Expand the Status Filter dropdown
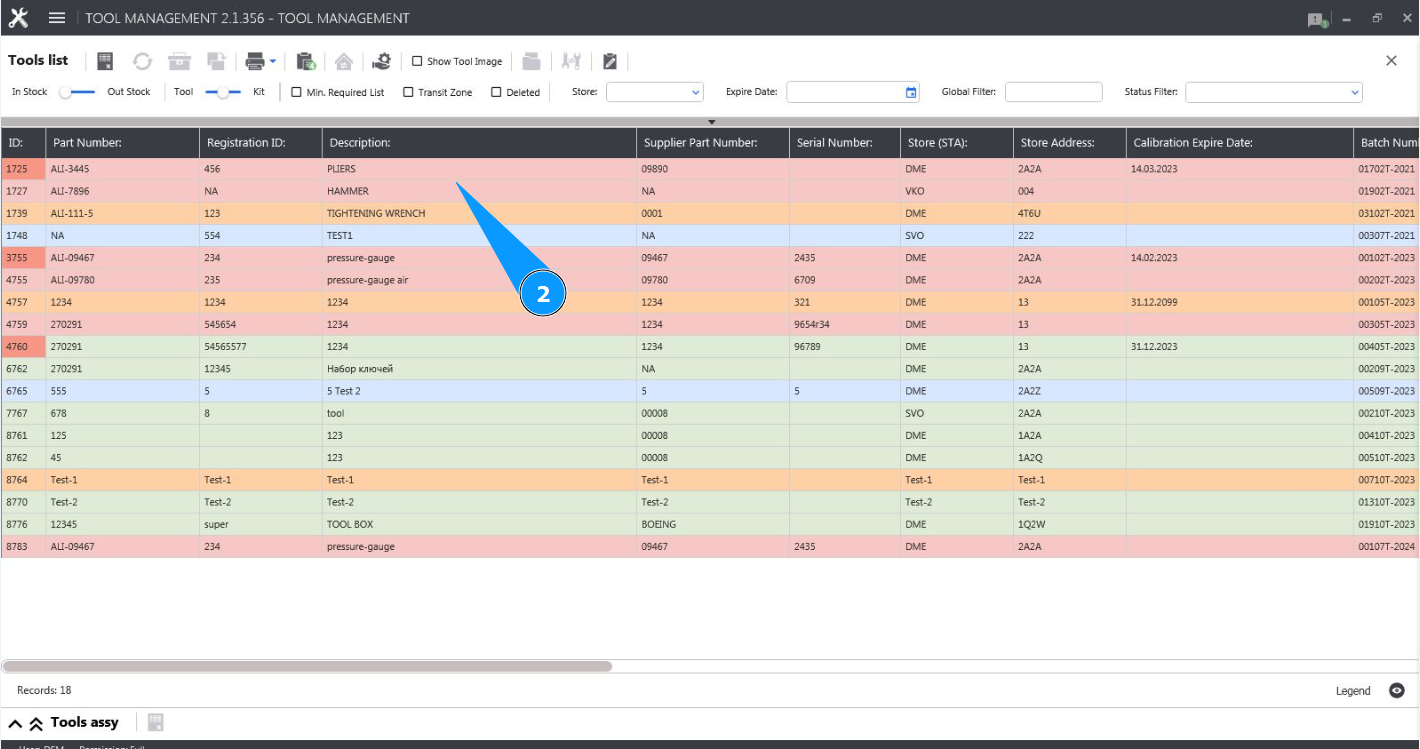Image resolution: width=1420 pixels, height=749 pixels. coord(1273,92)
